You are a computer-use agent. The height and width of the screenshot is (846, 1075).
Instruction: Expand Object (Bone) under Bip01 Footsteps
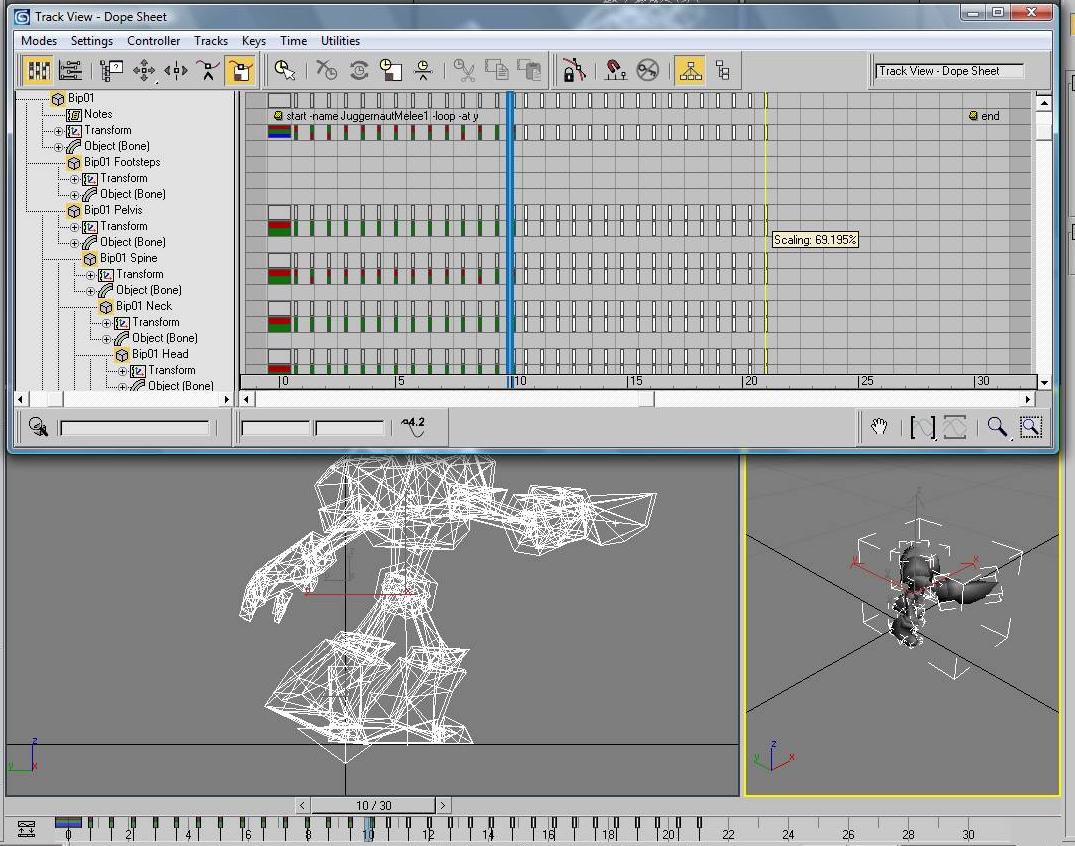tap(74, 195)
